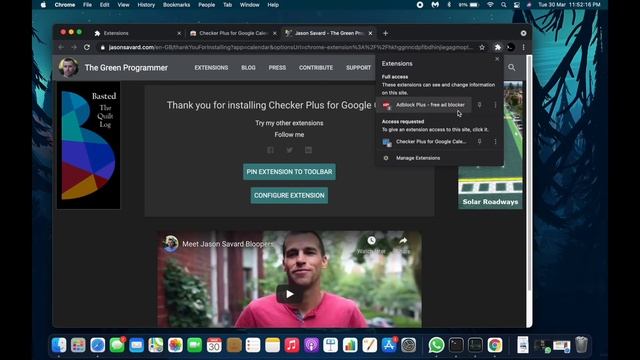Close the Extensions popup
Image resolution: width=640 pixels, height=360 pixels.
(497, 59)
